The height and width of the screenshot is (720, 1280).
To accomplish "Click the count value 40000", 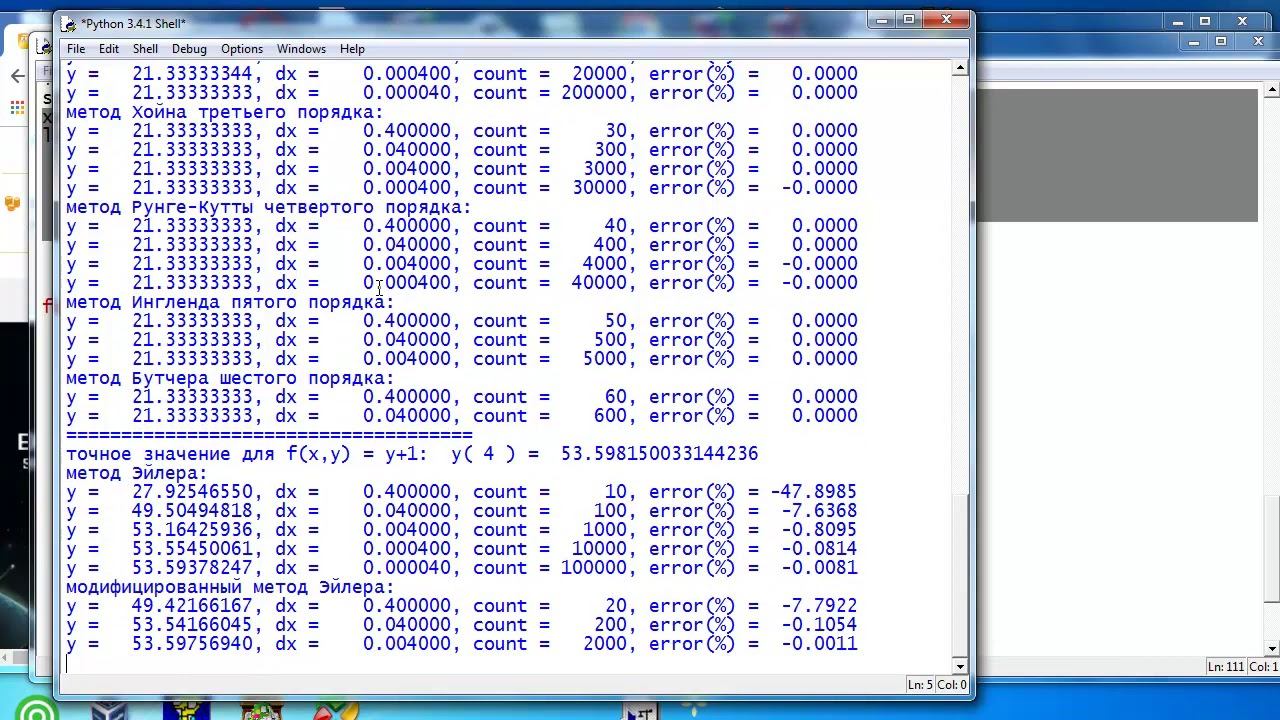I will (600, 283).
